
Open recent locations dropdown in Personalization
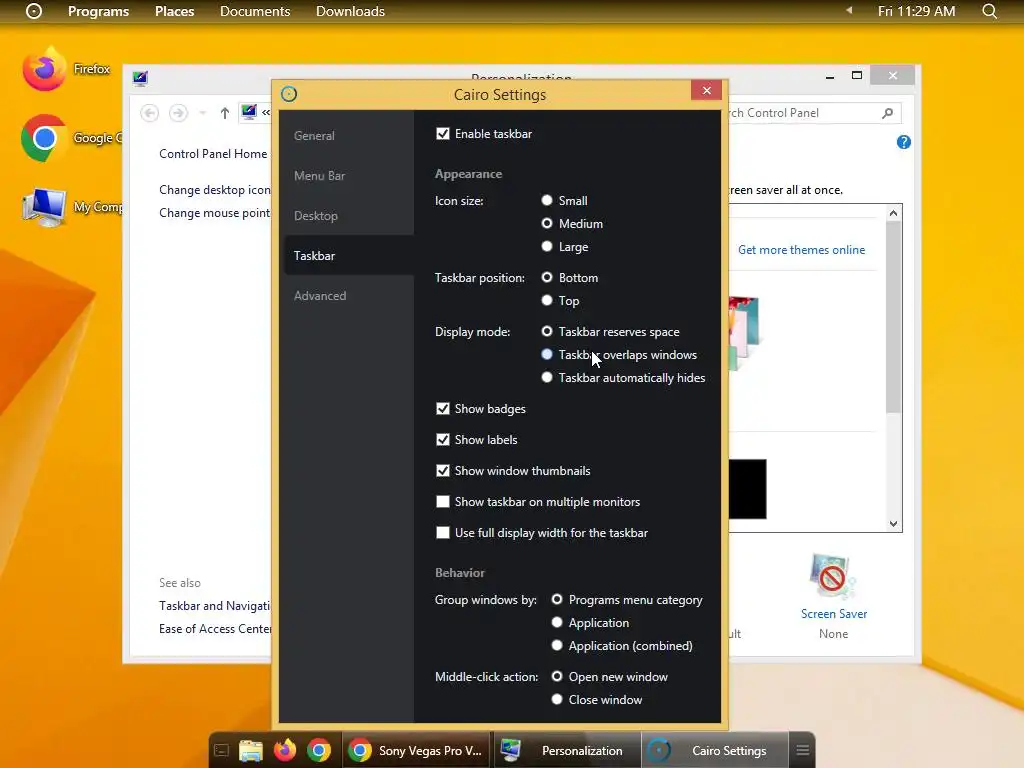click(x=202, y=113)
